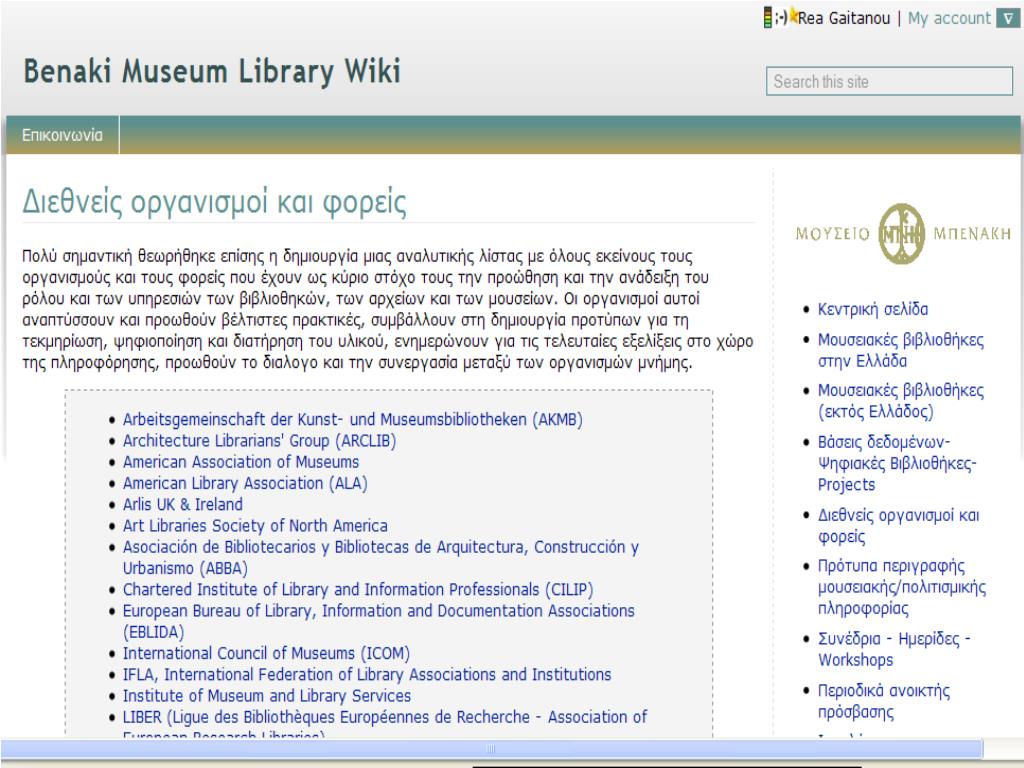Open Περιοδικά ανοικτής πρόσβασης link
The width and height of the screenshot is (1024, 768).
click(x=884, y=701)
